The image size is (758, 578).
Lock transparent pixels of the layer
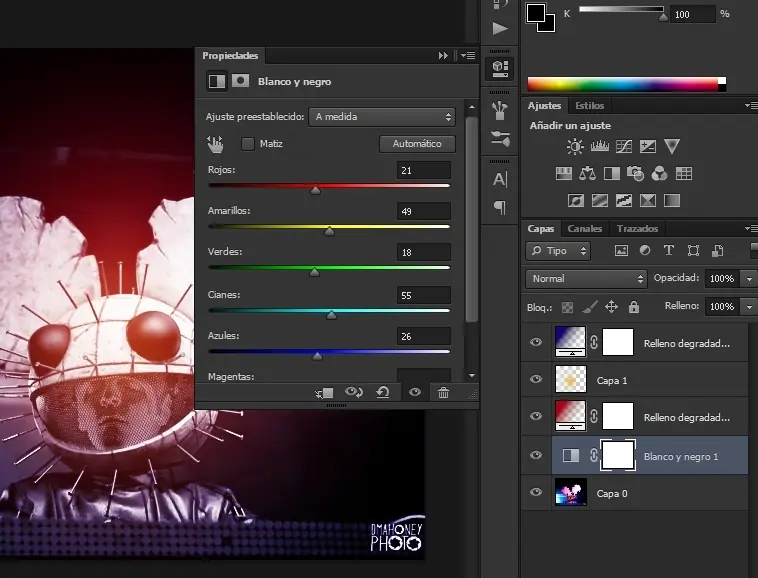pyautogui.click(x=567, y=307)
